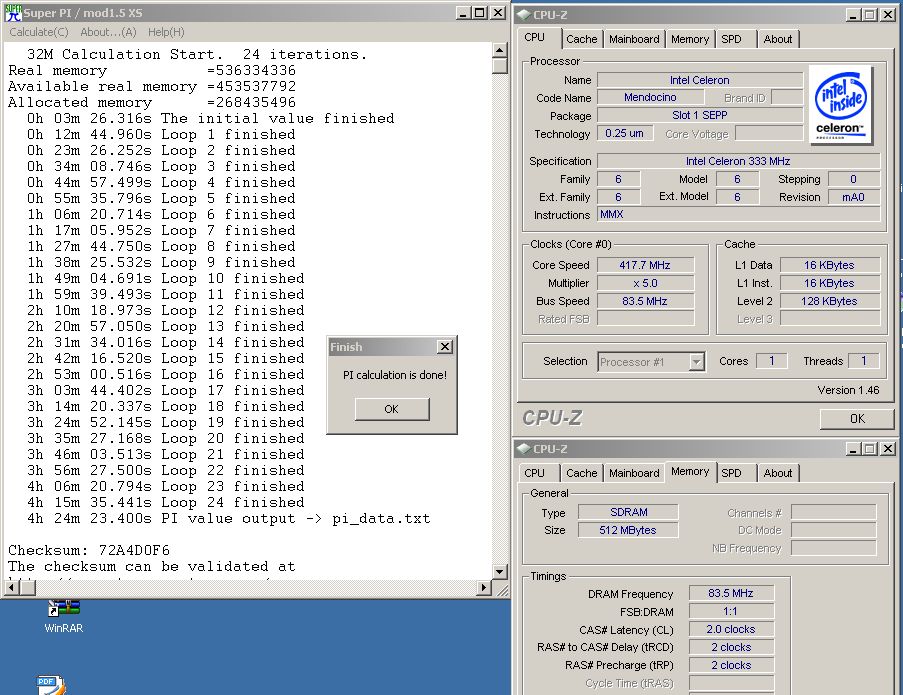Click 'The initial value finished' line
903x695 pixels.
pyautogui.click(x=211, y=118)
